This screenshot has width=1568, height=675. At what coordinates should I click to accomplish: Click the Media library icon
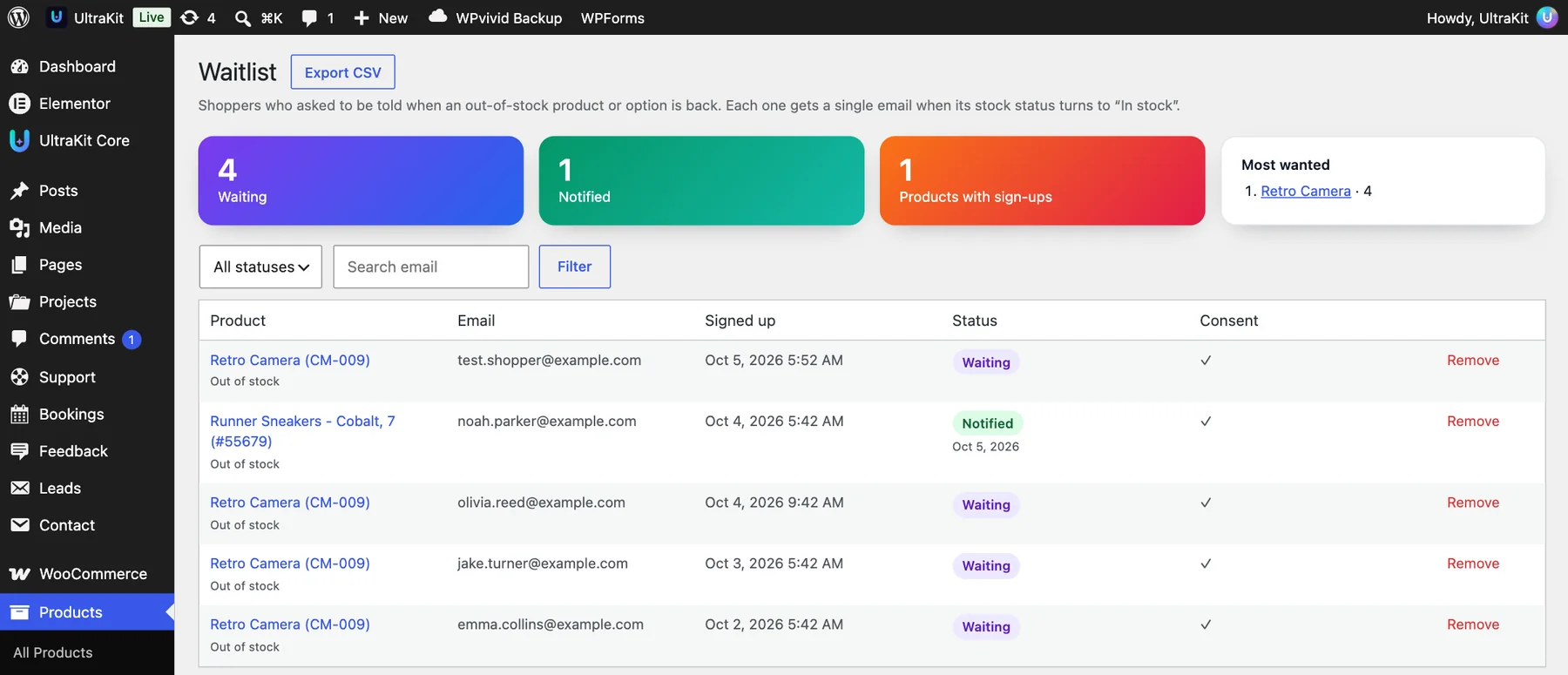coord(19,227)
